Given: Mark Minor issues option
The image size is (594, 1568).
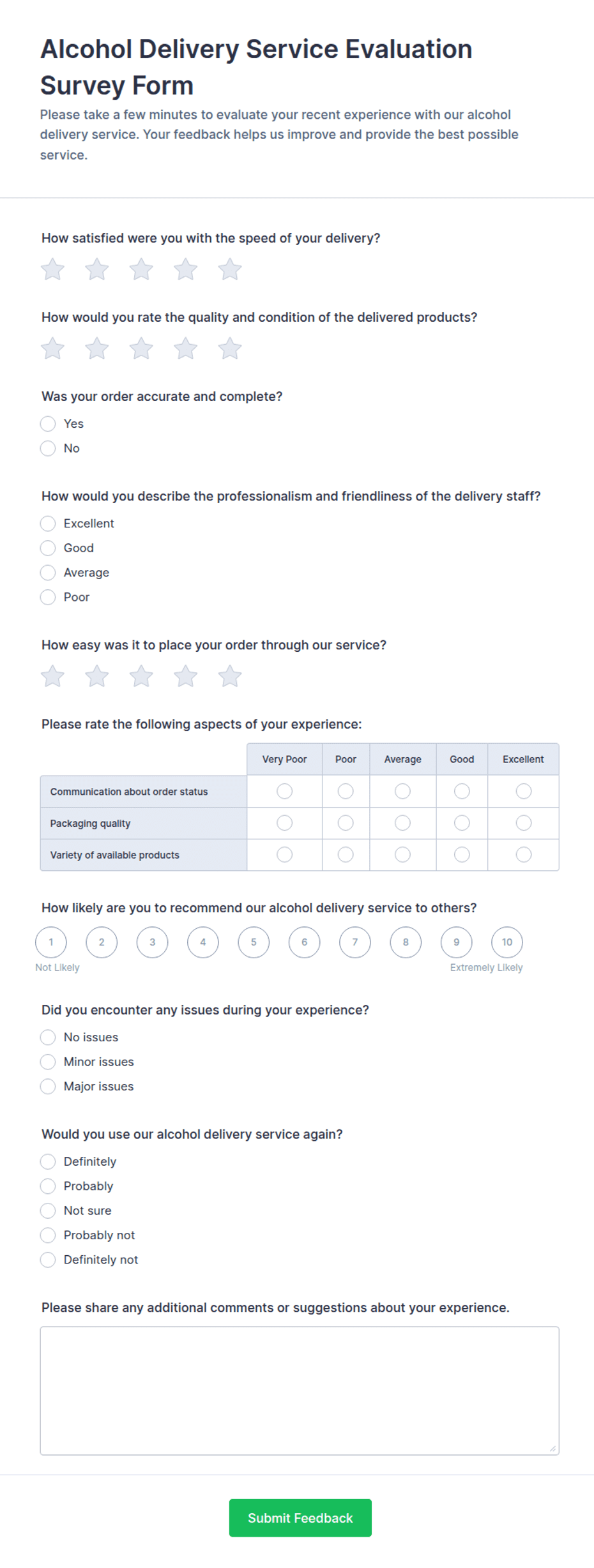Looking at the screenshot, I should pos(48,1062).
